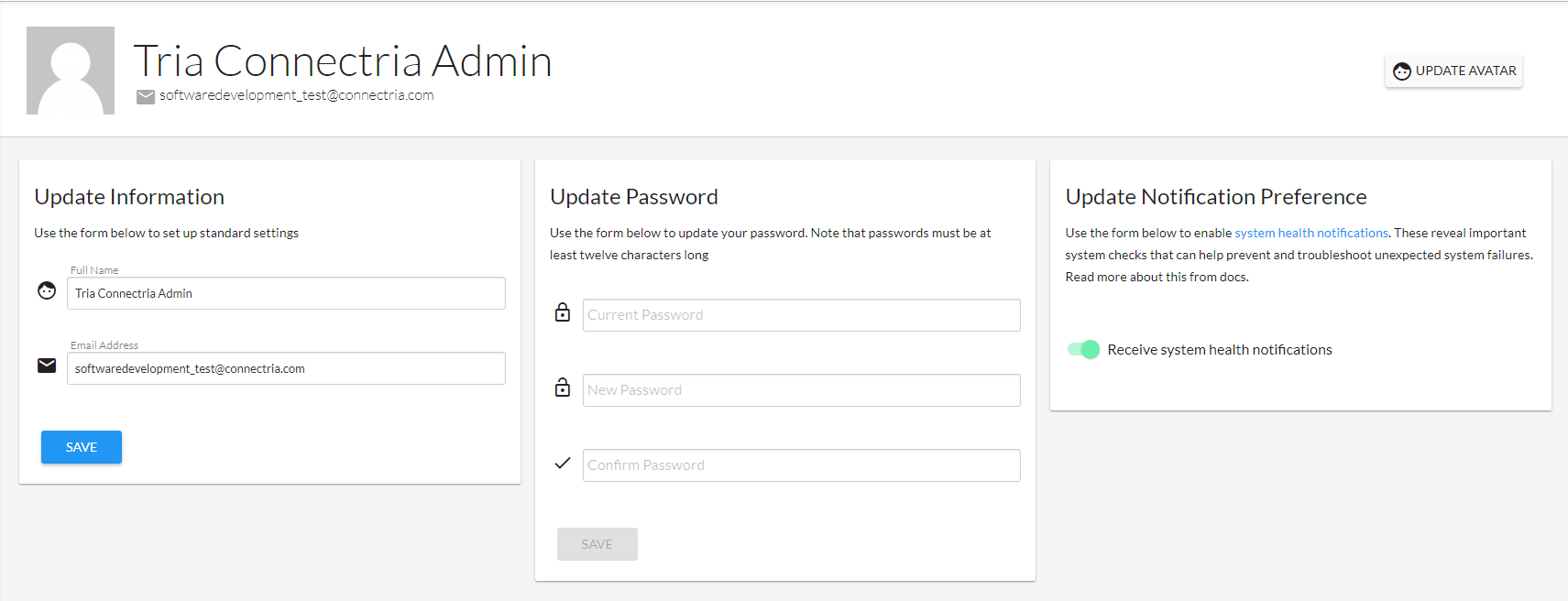The width and height of the screenshot is (1568, 601).
Task: Click the lock icon beside Current Password
Action: coord(563,312)
